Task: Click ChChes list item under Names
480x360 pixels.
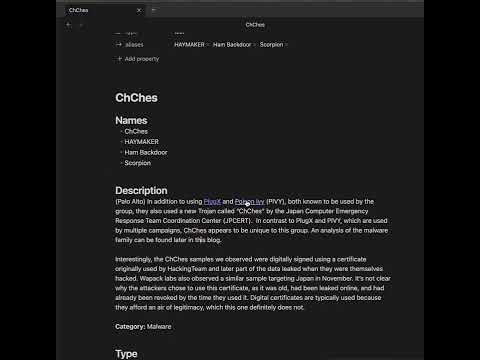Action: coord(136,131)
